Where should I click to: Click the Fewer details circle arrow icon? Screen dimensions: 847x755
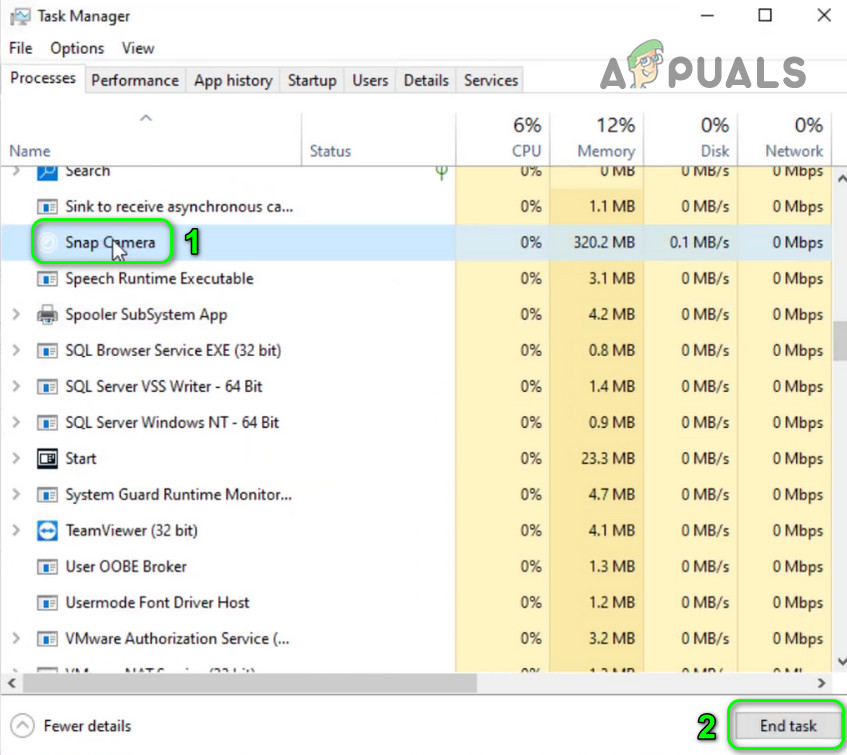[x=23, y=726]
